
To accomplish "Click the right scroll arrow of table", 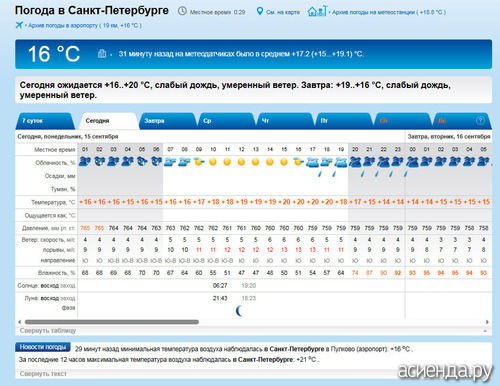I will 487,322.
